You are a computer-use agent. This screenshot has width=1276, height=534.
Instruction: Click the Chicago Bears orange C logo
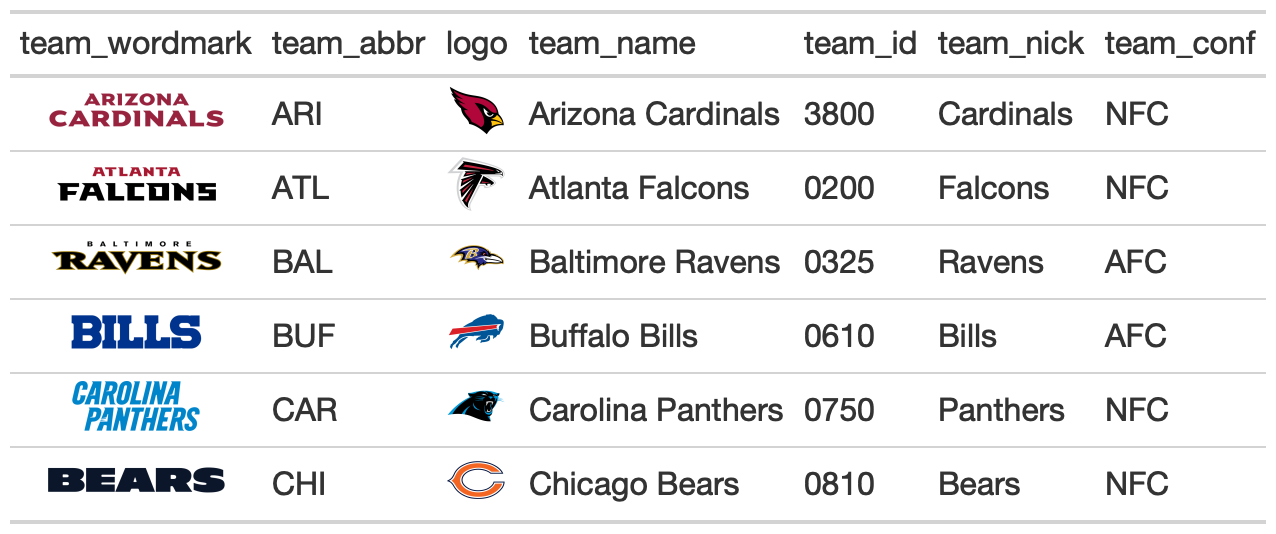pyautogui.click(x=476, y=481)
